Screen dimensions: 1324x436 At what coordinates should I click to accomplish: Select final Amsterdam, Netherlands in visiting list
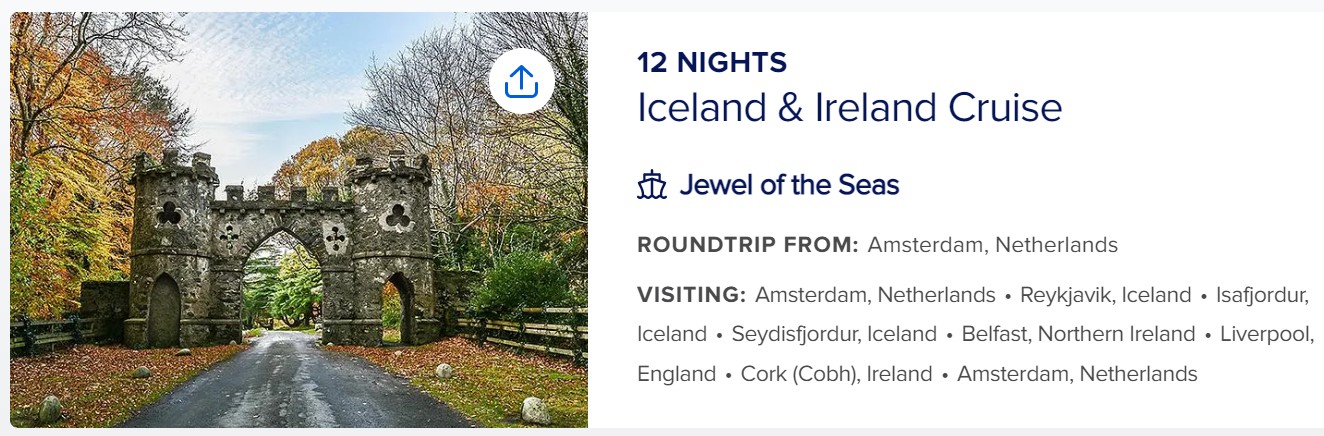point(1077,374)
